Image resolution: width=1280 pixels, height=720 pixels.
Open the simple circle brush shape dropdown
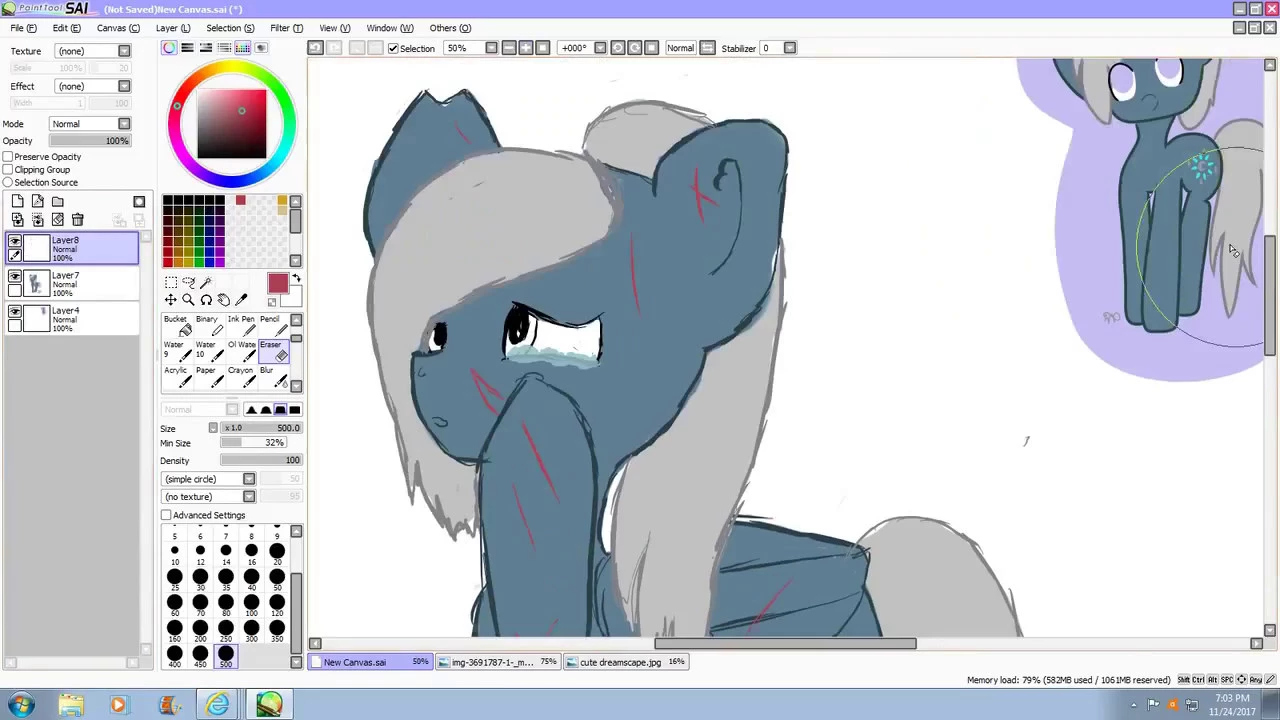pyautogui.click(x=249, y=479)
